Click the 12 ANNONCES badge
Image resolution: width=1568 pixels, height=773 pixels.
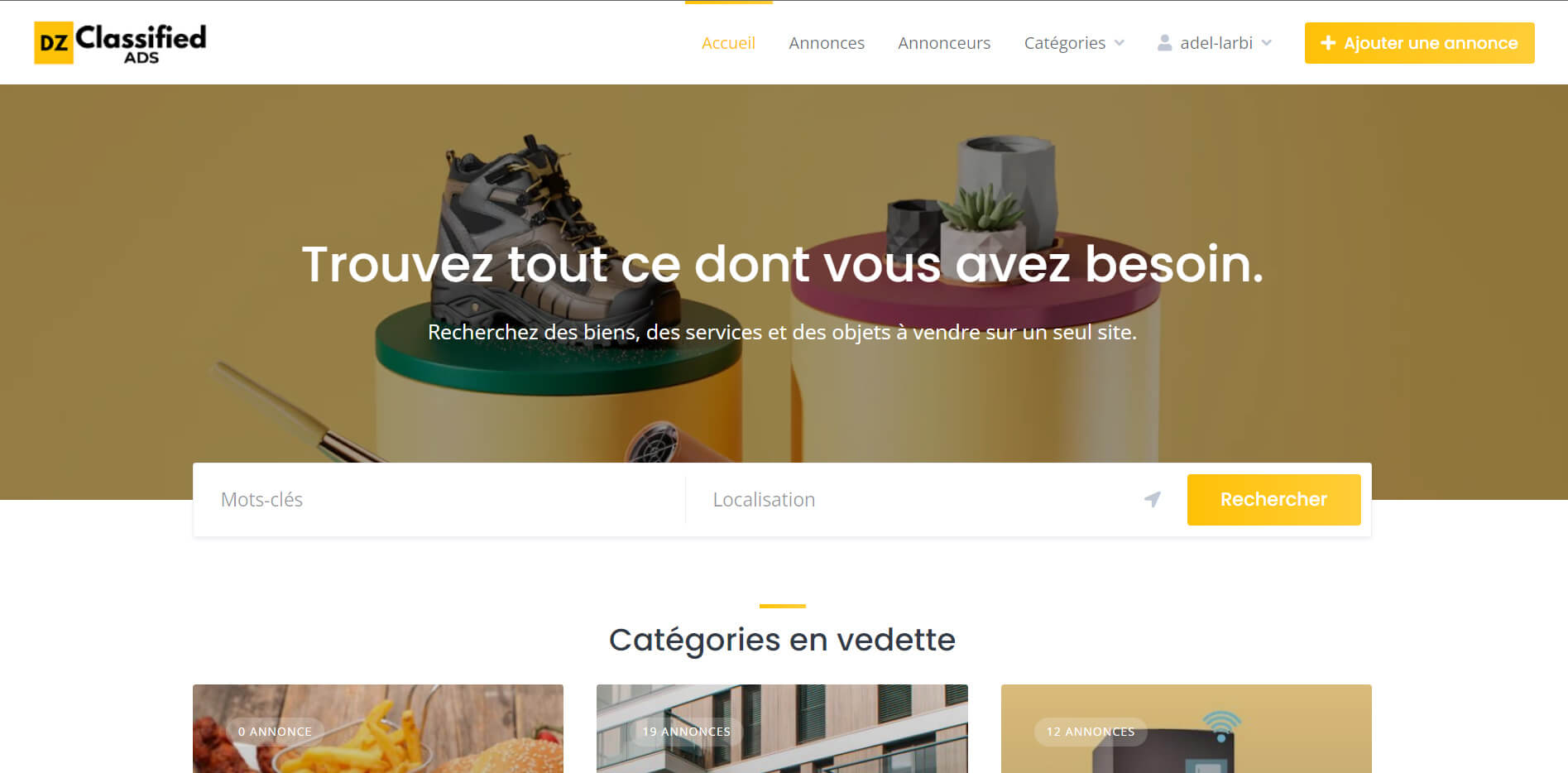tap(1091, 732)
